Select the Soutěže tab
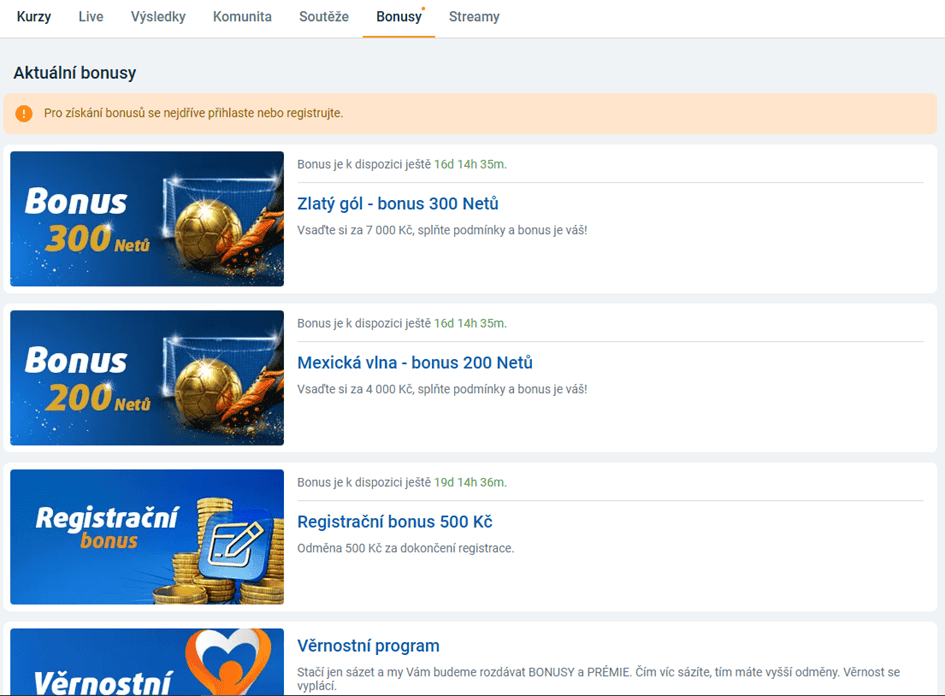945x696 pixels. tap(324, 17)
